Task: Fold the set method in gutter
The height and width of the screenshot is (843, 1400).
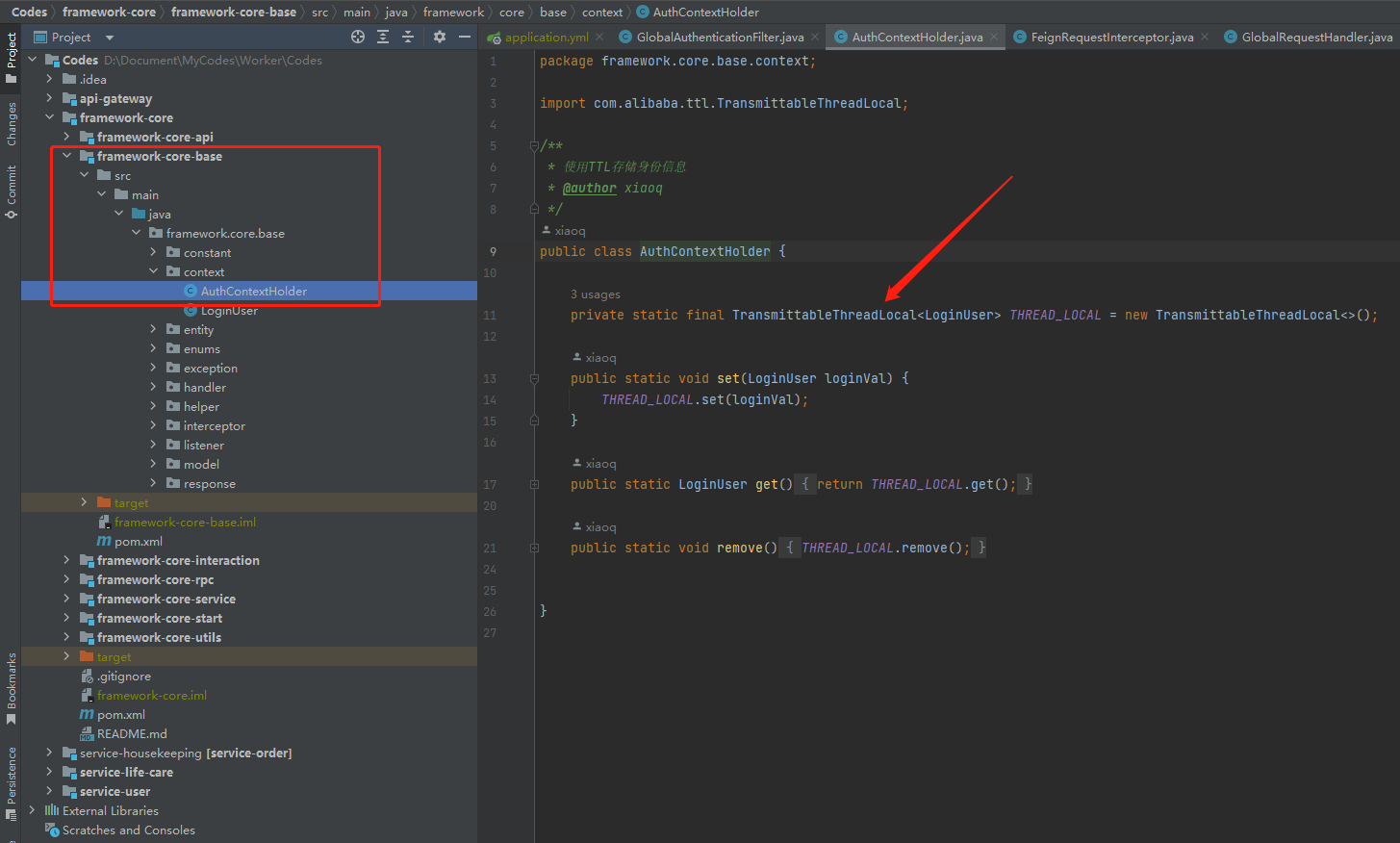Action: click(534, 378)
